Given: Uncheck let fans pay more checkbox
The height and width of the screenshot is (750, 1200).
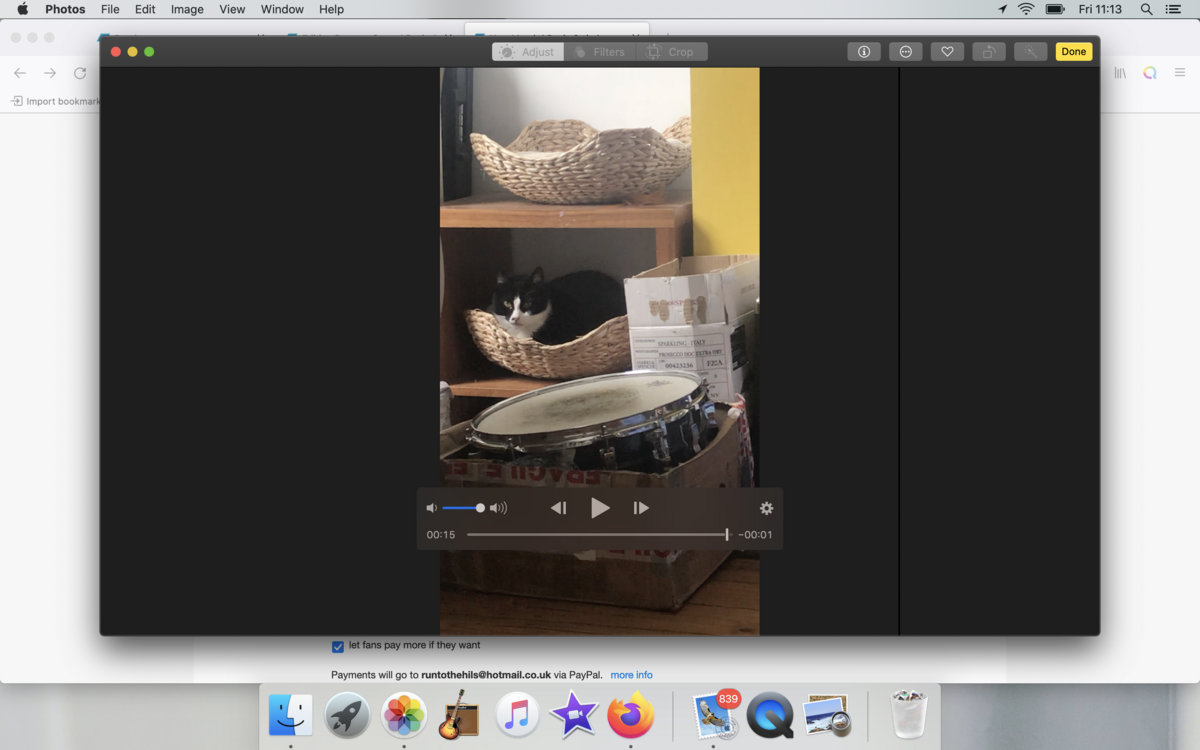Looking at the screenshot, I should pyautogui.click(x=338, y=646).
